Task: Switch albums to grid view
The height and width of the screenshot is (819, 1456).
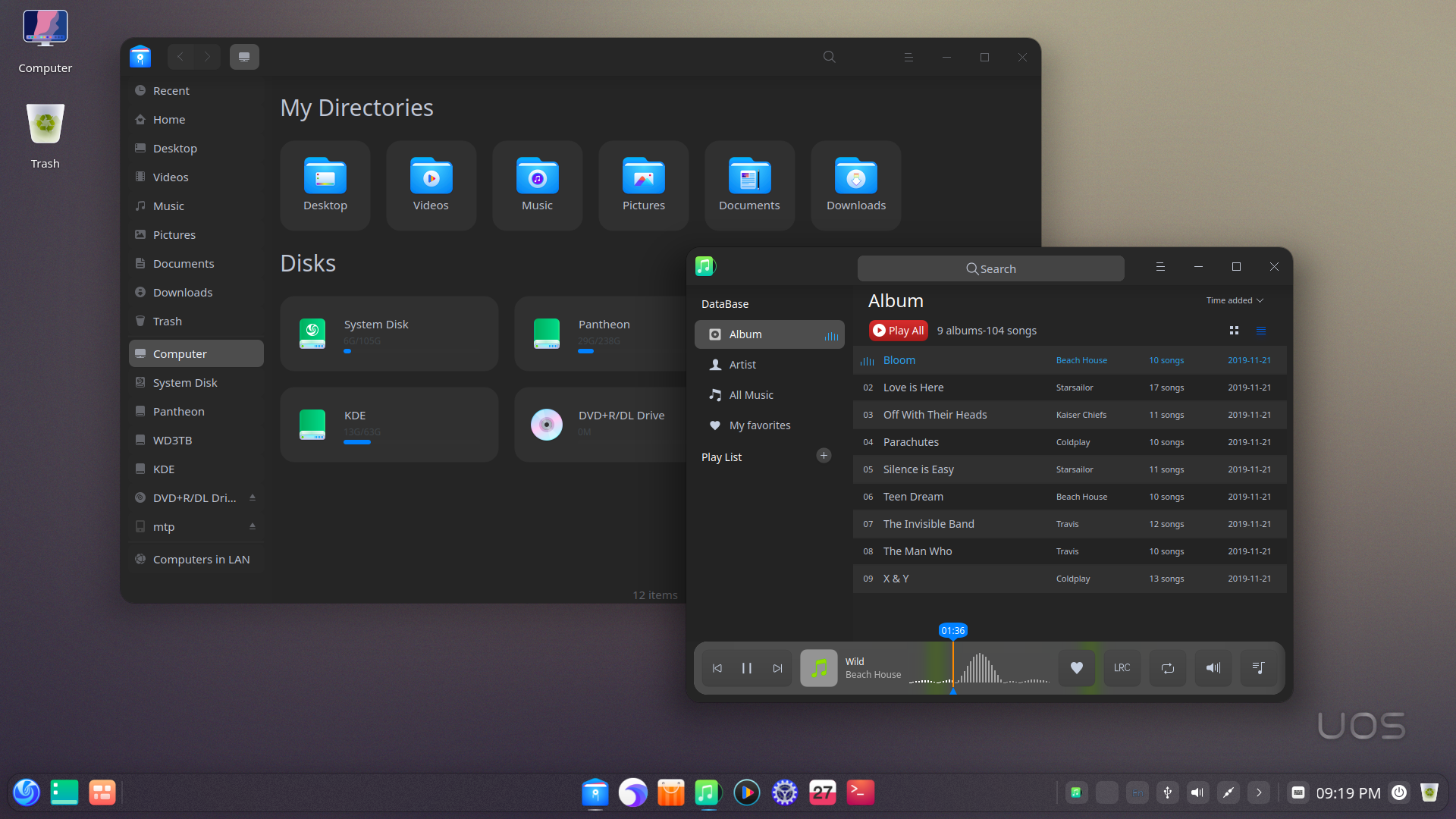Action: click(x=1234, y=331)
